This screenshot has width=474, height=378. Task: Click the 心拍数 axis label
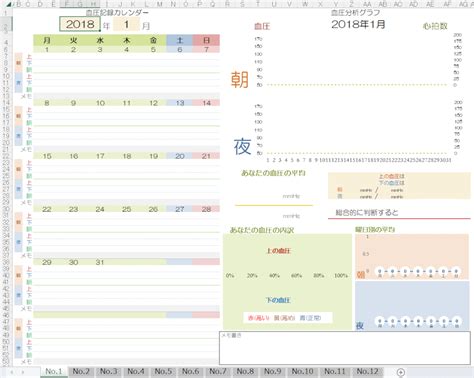click(435, 26)
